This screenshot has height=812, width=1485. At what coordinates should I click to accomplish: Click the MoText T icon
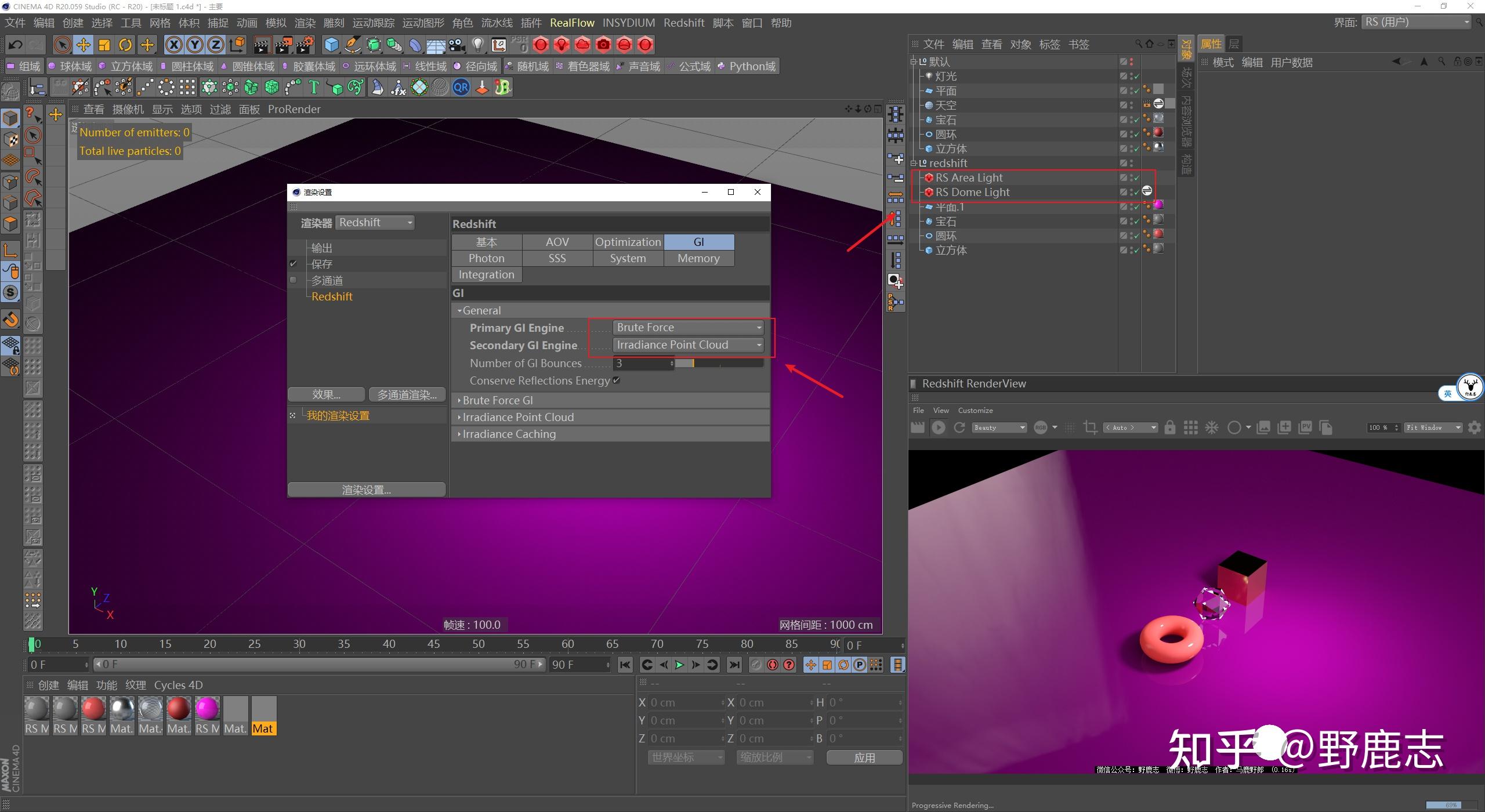click(x=314, y=88)
